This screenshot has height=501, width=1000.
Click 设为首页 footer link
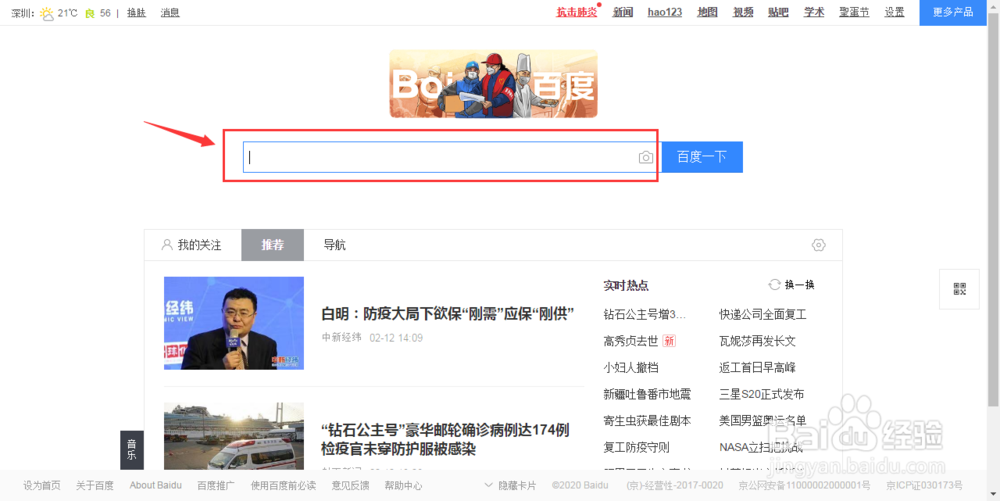click(x=42, y=485)
